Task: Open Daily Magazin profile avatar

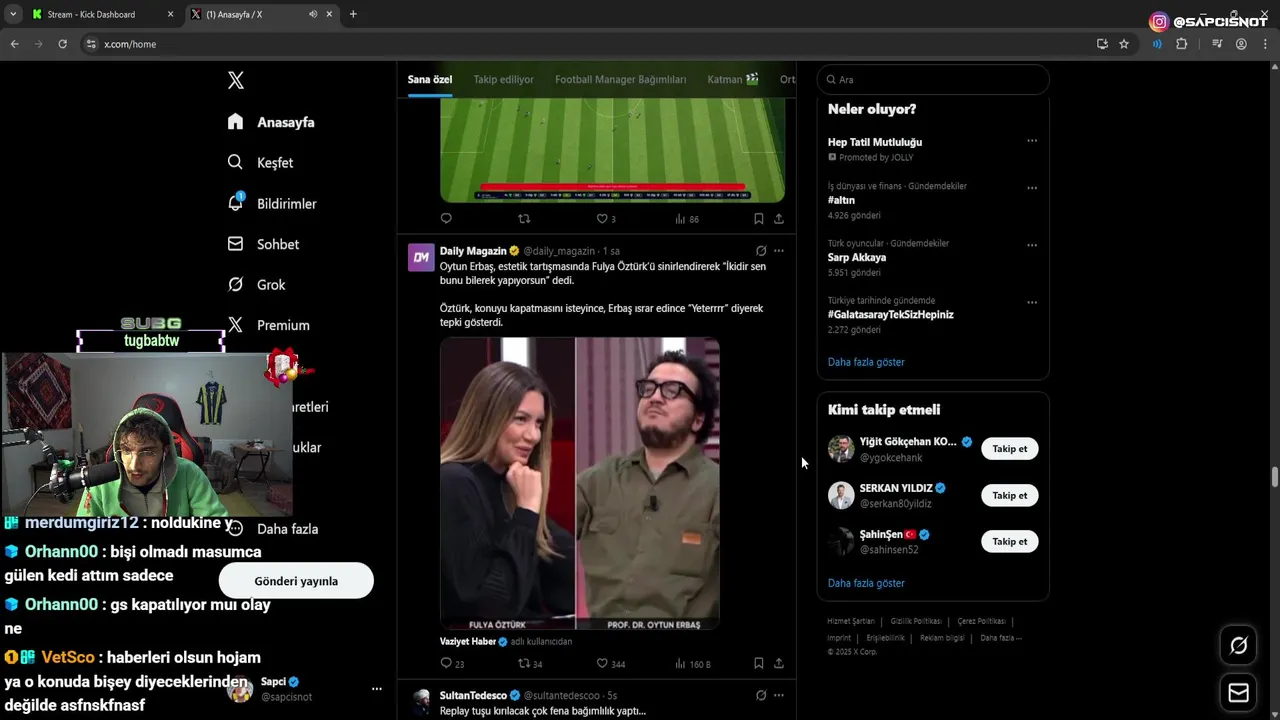Action: coord(421,257)
